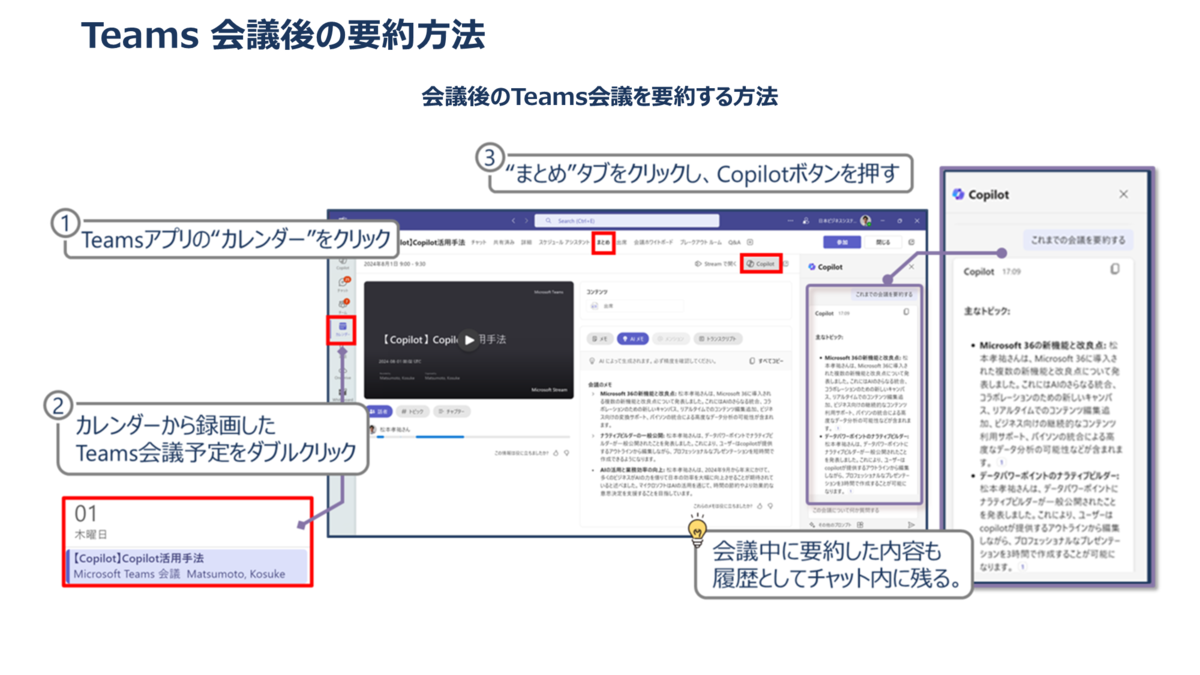This screenshot has height=675, width=1200.
Task: Open the profile avatar in title bar
Action: click(865, 220)
